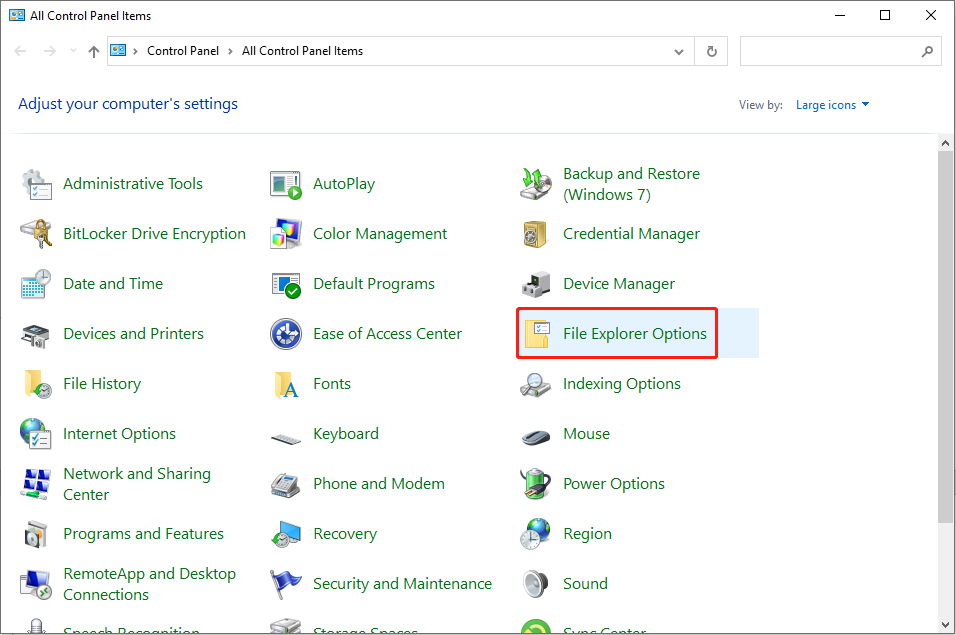The width and height of the screenshot is (956, 635).
Task: Open the Internet Options link
Action: tap(120, 434)
